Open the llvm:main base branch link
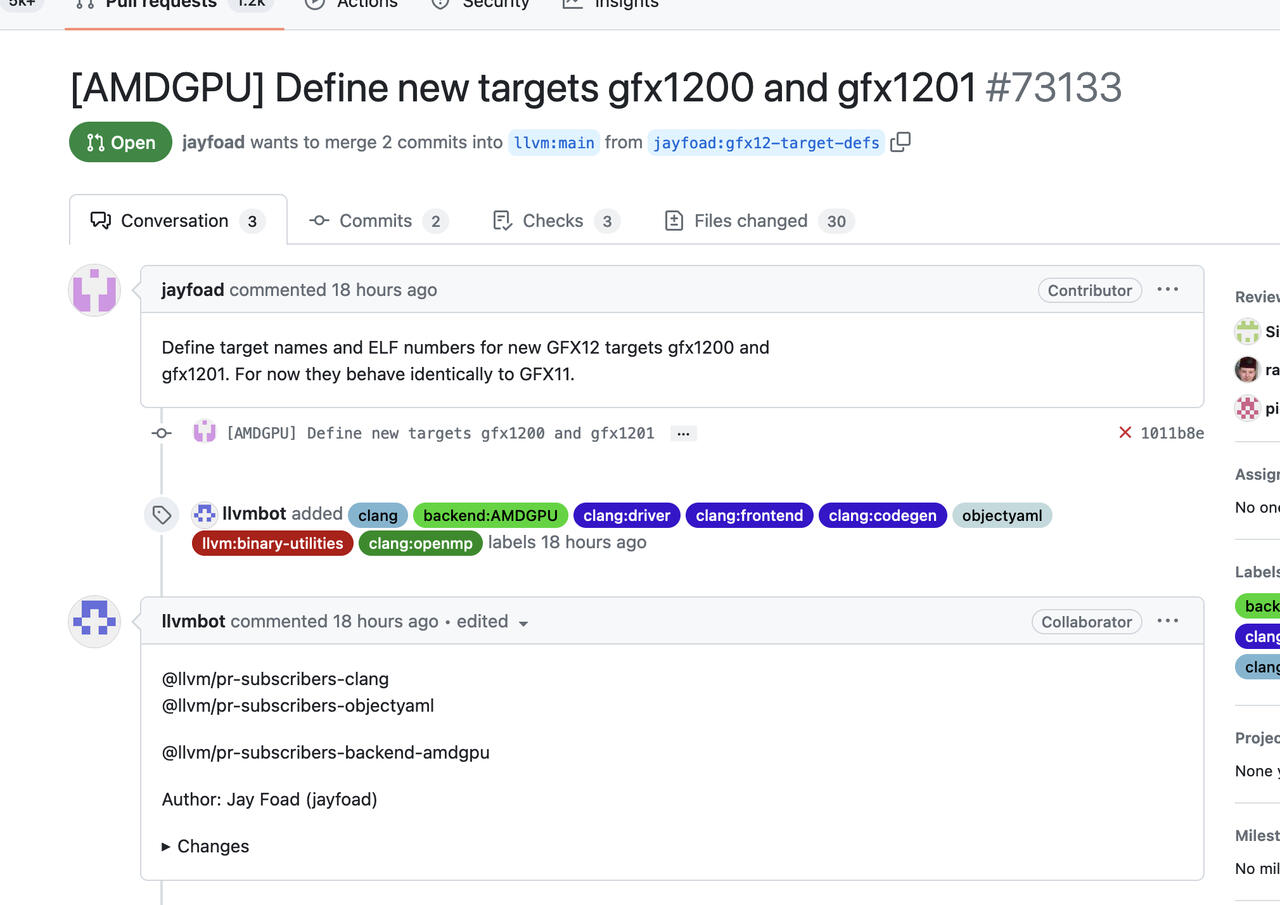 554,143
